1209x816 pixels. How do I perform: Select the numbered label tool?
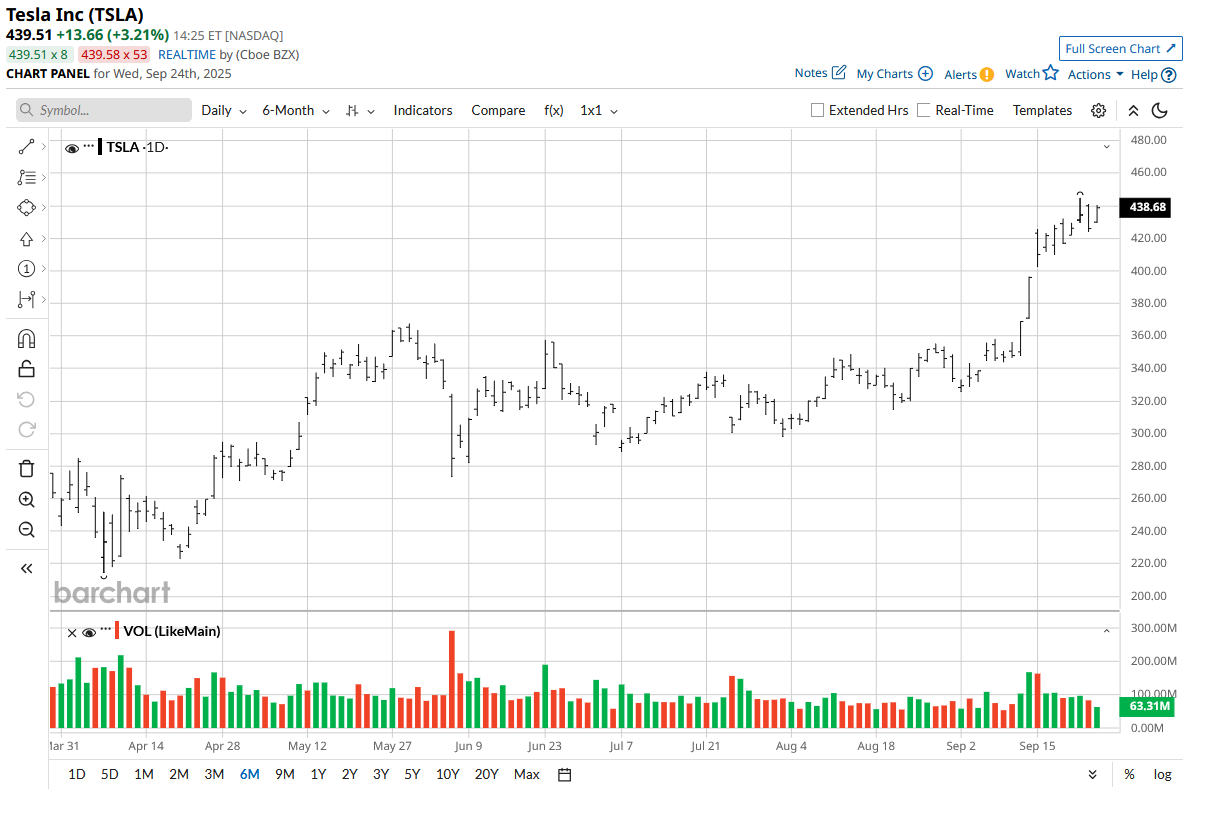point(27,269)
